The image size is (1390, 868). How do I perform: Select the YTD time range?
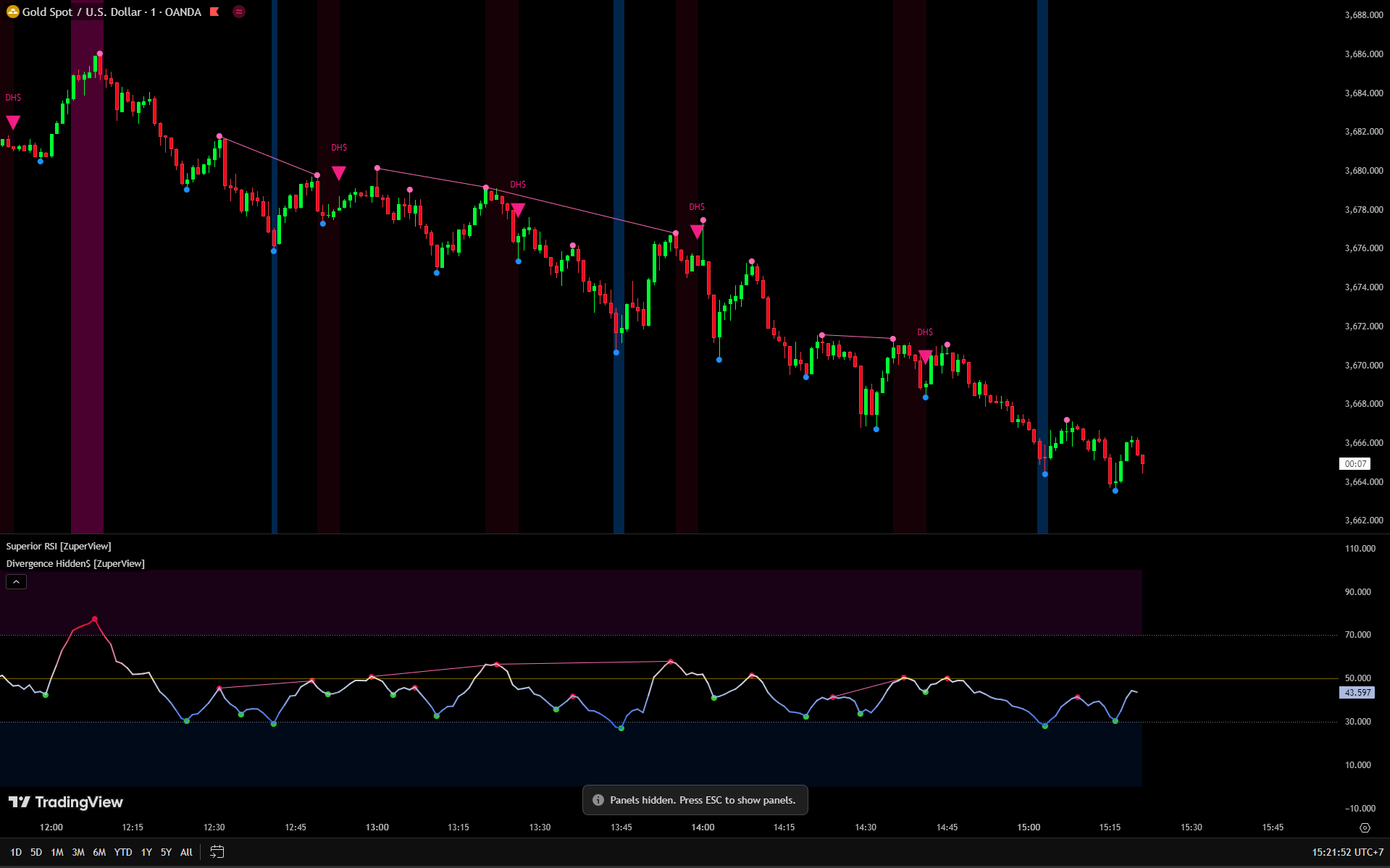[x=123, y=852]
